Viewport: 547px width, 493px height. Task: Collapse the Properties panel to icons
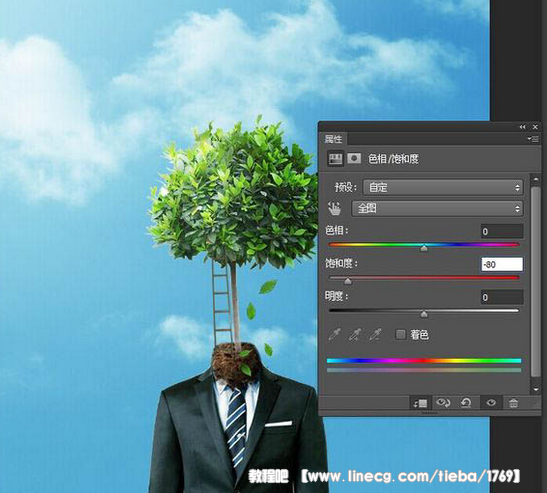[x=522, y=127]
